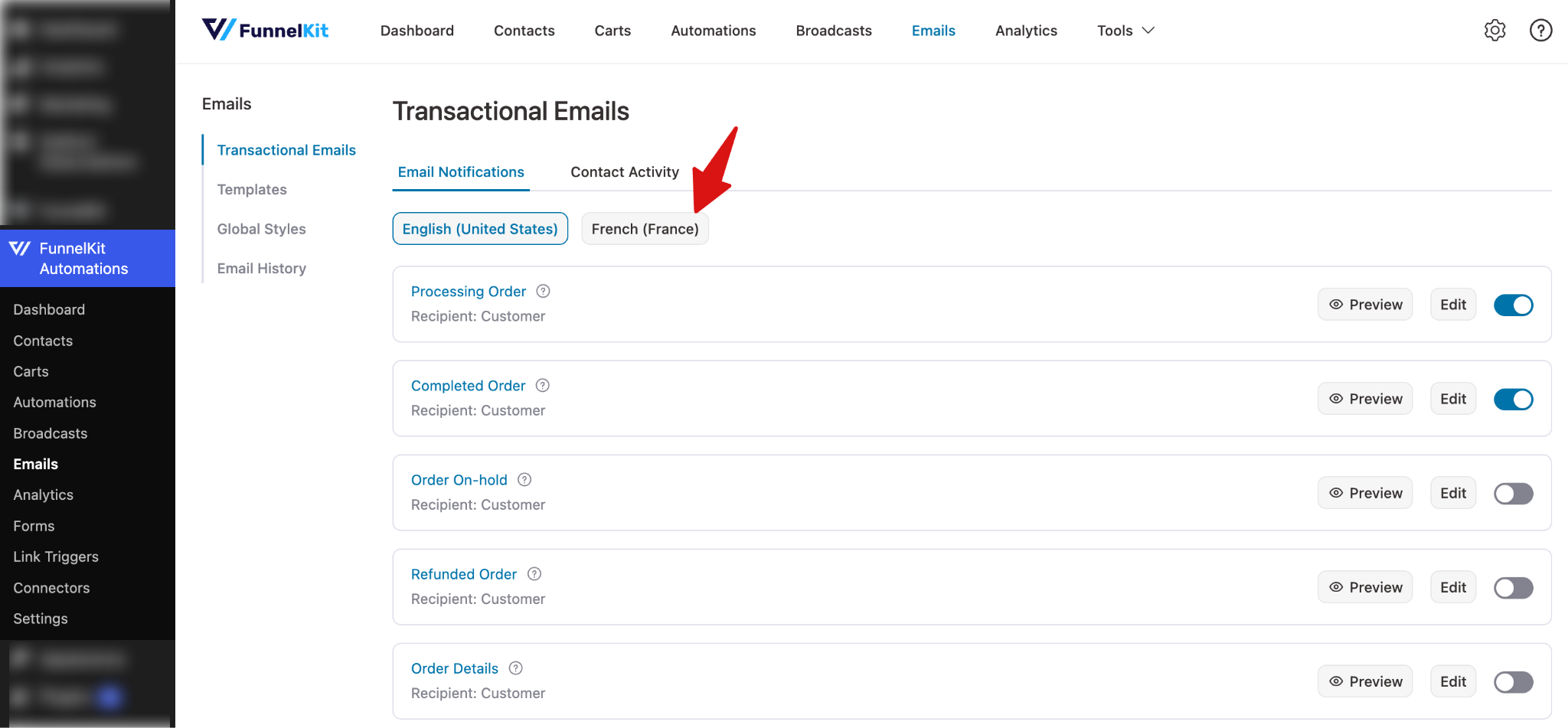Enable the Order On-hold email toggle
Image resolution: width=1568 pixels, height=728 pixels.
(x=1513, y=493)
